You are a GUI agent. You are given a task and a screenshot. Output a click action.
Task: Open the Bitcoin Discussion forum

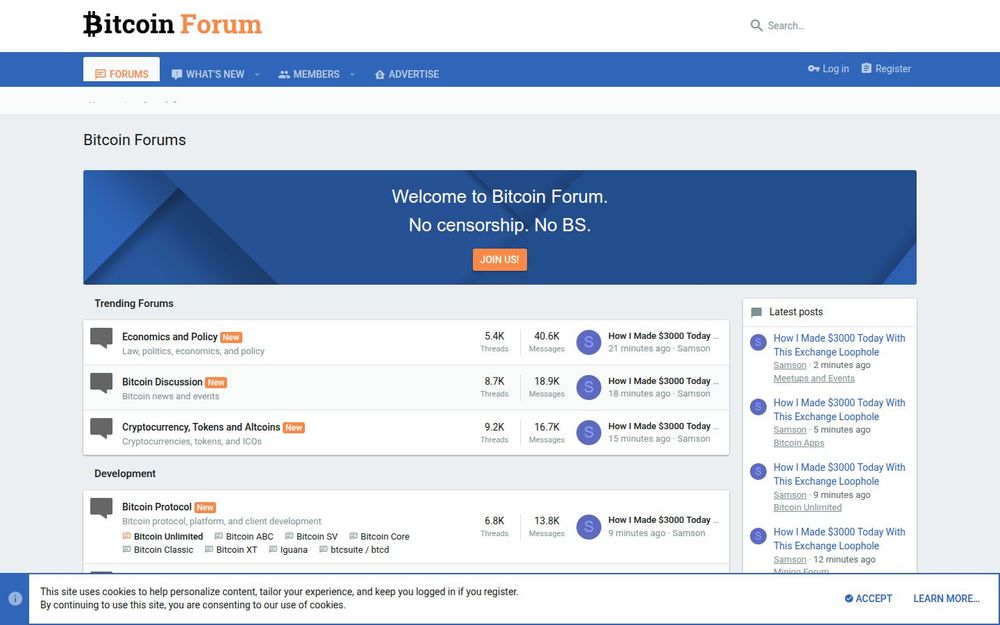pos(162,382)
